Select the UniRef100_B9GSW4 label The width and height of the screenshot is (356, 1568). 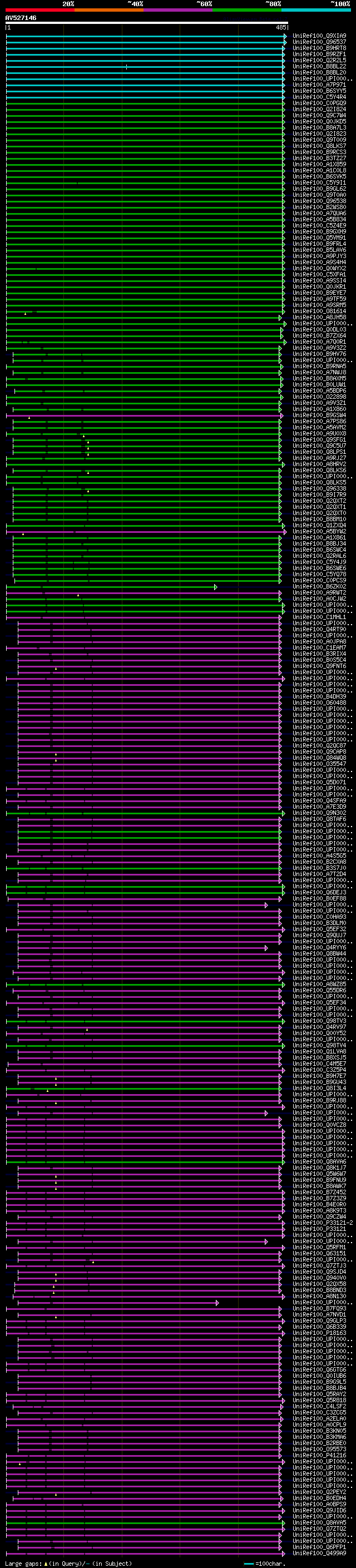[319, 415]
